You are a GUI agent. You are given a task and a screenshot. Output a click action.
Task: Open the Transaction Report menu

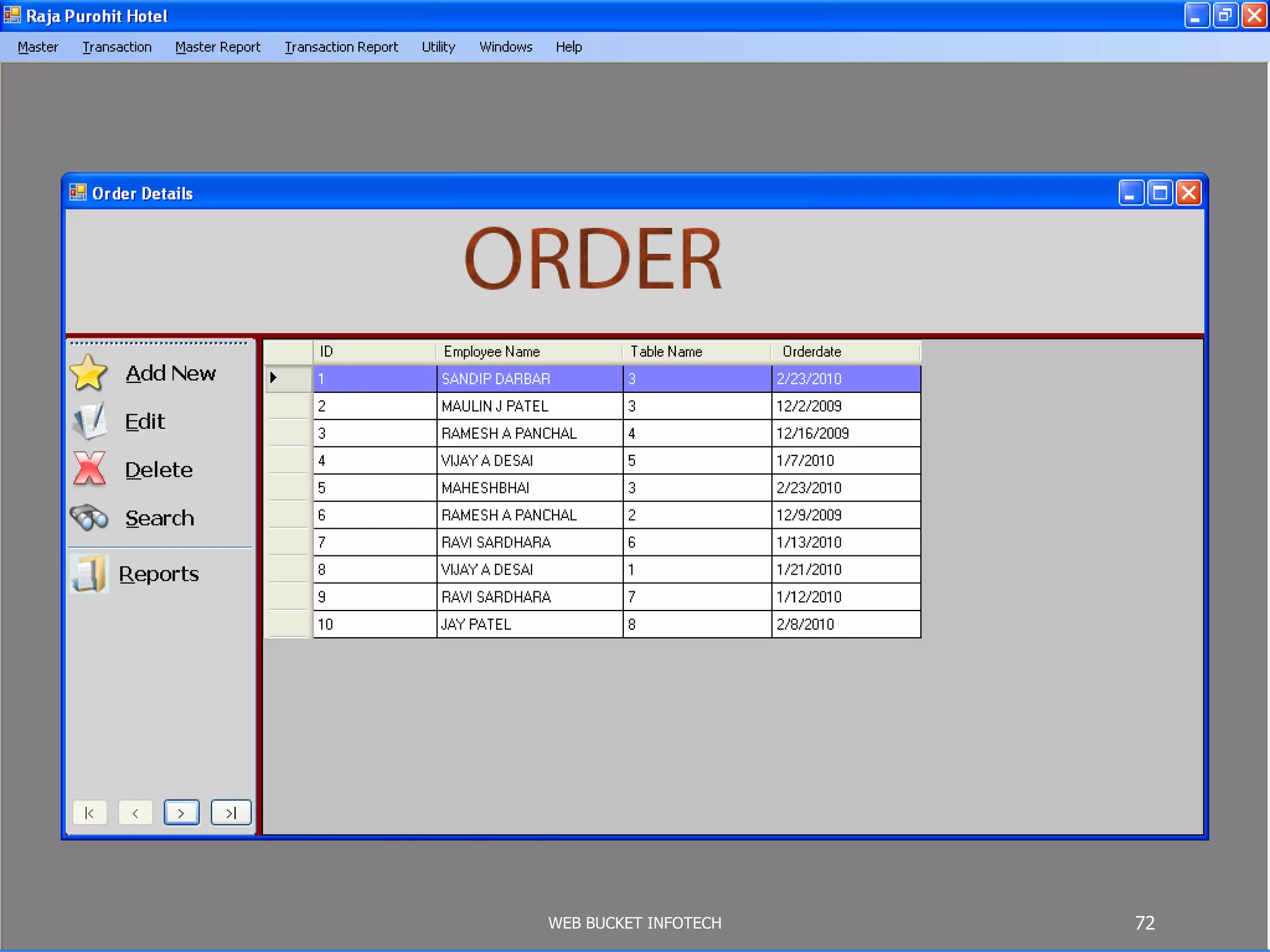tap(341, 47)
